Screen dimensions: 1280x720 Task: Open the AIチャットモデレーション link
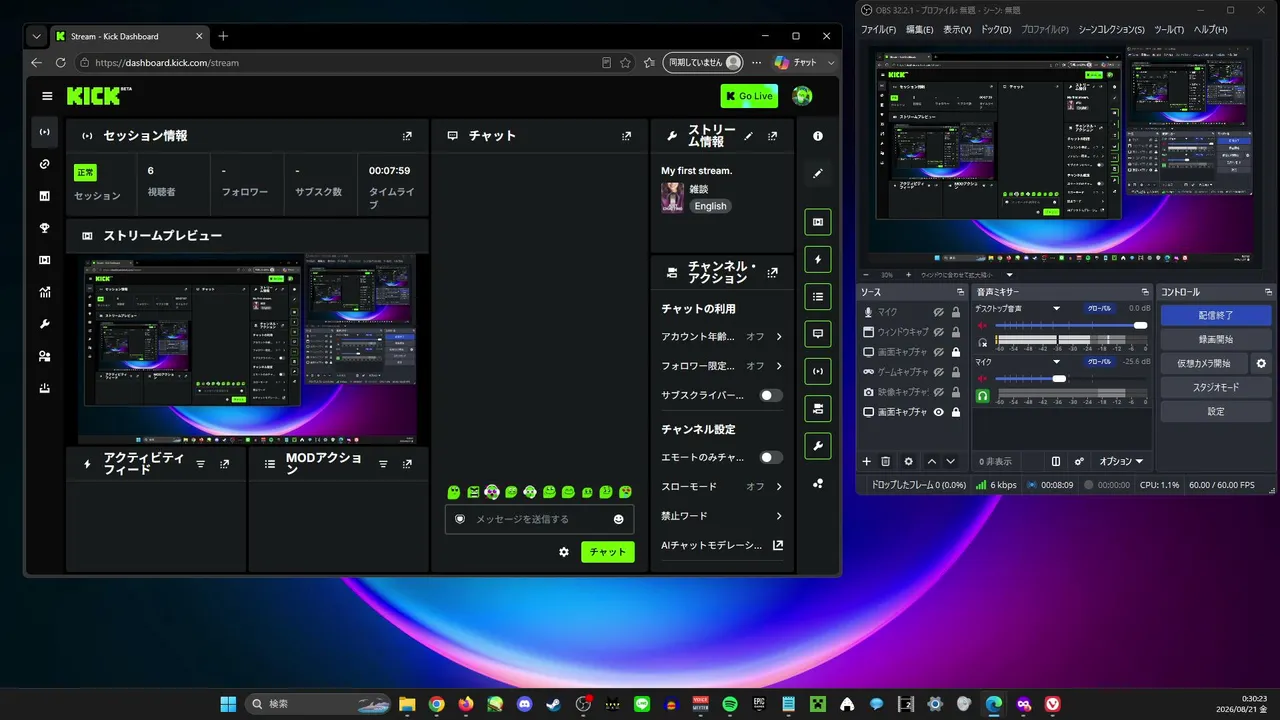pos(721,546)
